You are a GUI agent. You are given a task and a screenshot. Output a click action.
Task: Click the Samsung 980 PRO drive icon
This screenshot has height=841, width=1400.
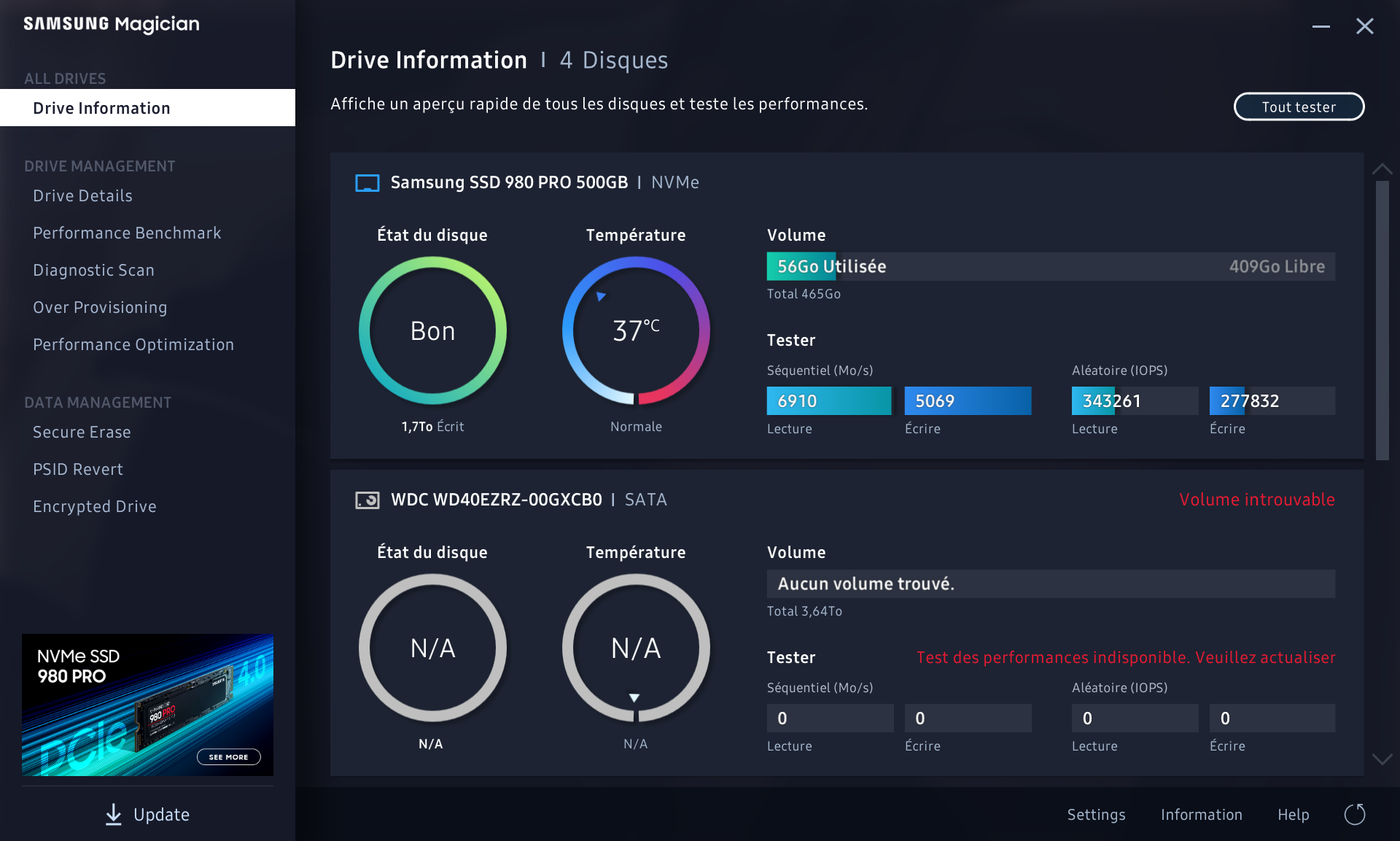(367, 183)
